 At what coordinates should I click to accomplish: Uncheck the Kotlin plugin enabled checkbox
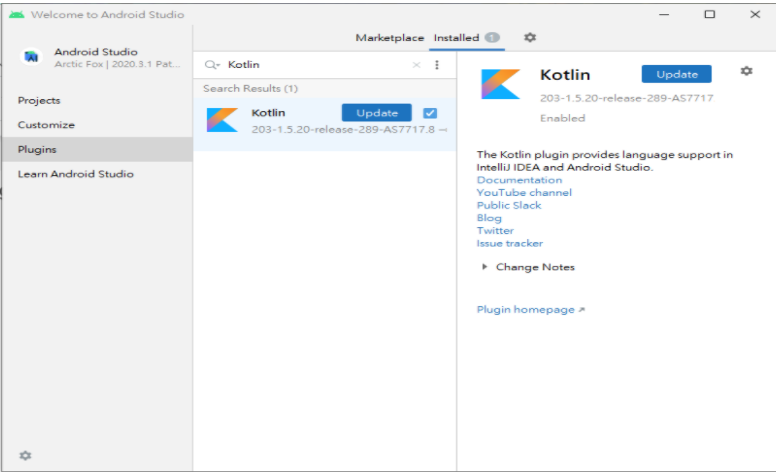tap(430, 113)
